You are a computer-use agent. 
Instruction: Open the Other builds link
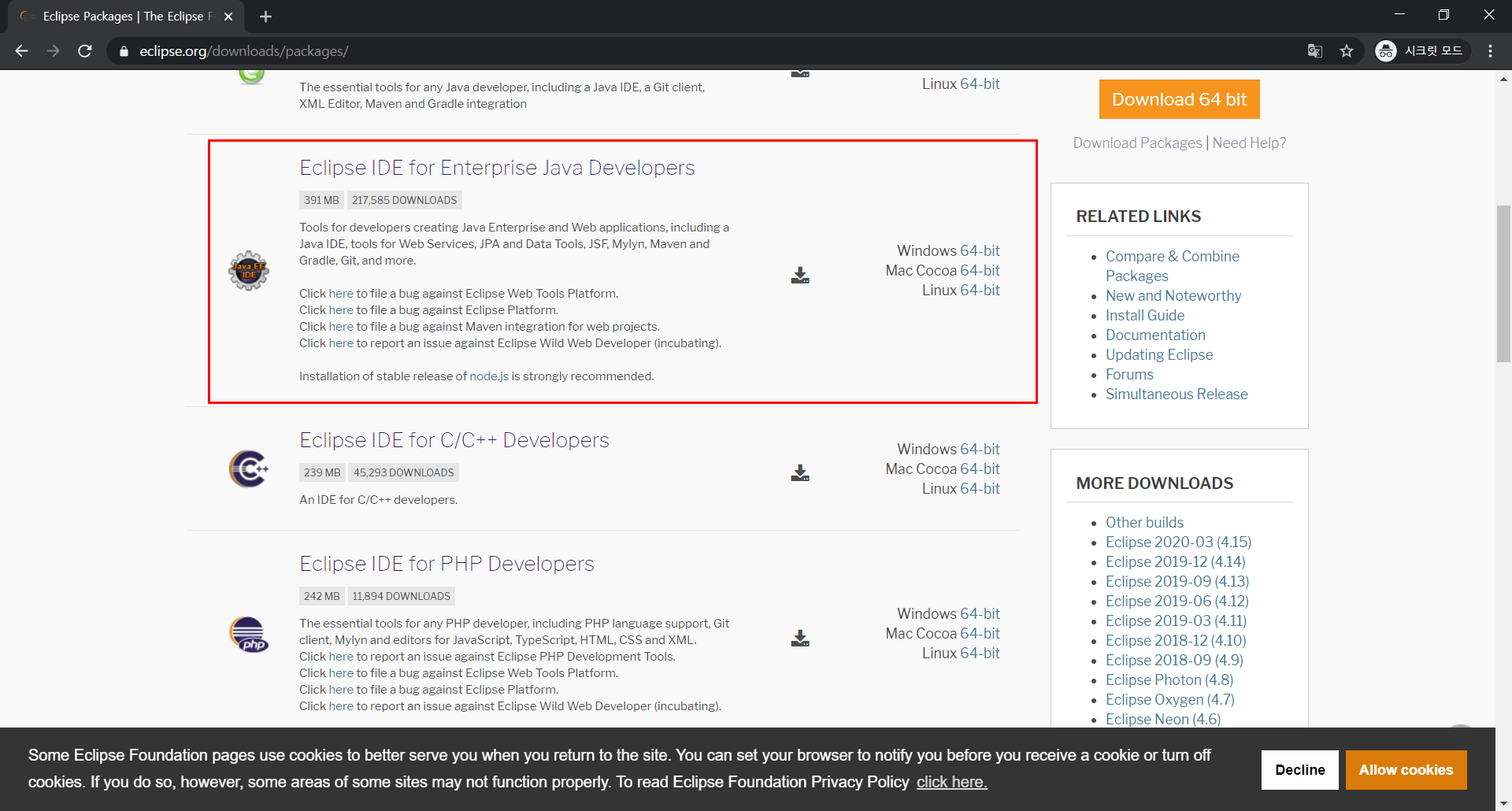[x=1144, y=523]
